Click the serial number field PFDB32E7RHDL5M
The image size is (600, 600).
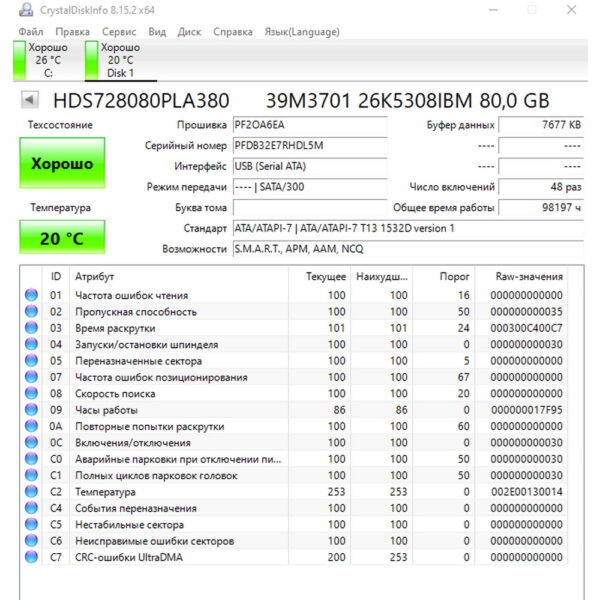310,145
